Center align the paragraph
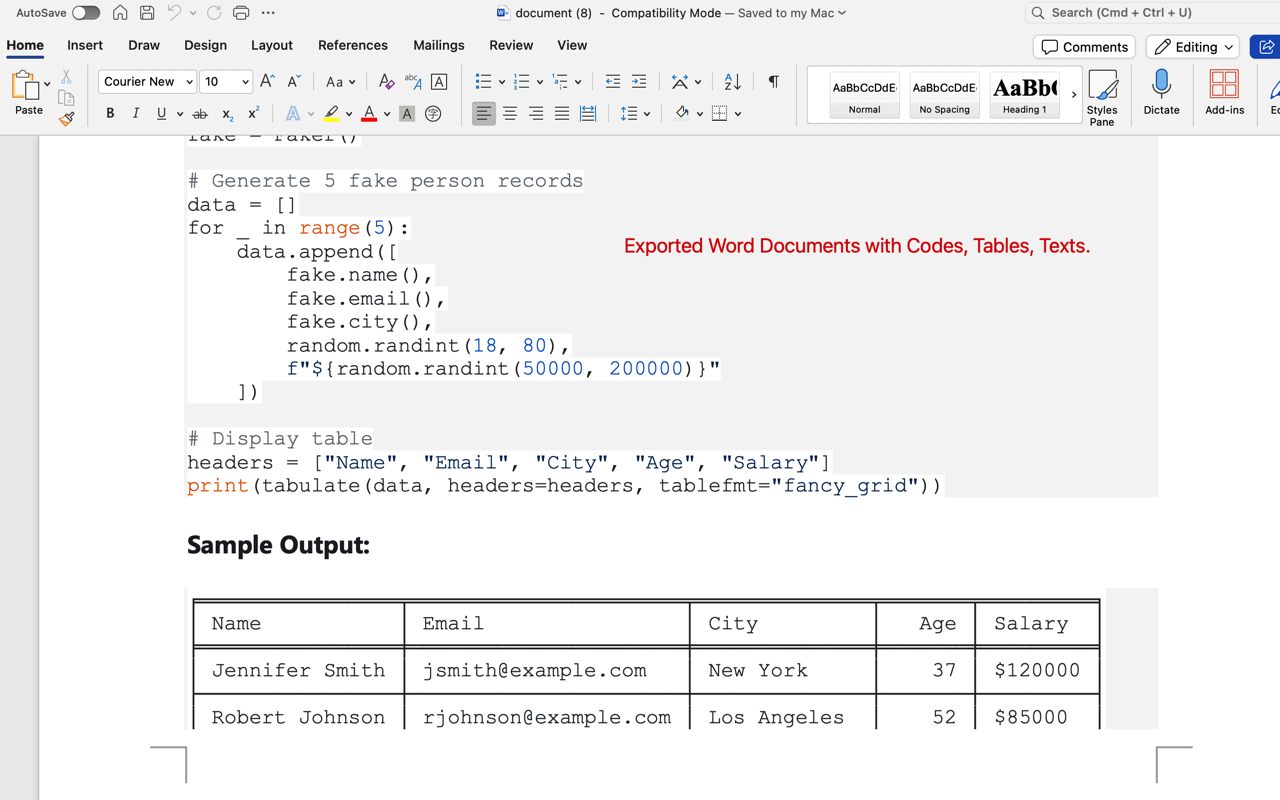The height and width of the screenshot is (800, 1280). pyautogui.click(x=510, y=114)
